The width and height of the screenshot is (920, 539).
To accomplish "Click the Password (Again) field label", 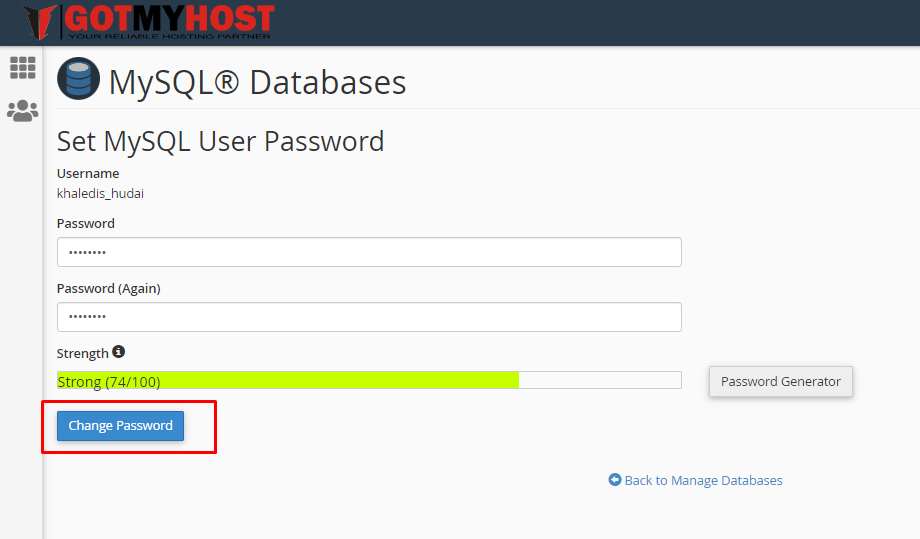I will tap(108, 288).
